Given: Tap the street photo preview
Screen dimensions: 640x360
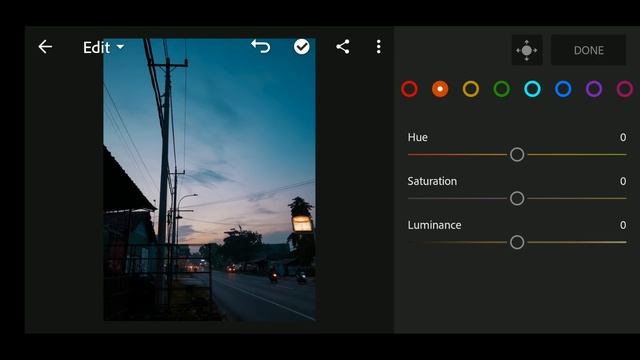Looking at the screenshot, I should point(209,180).
